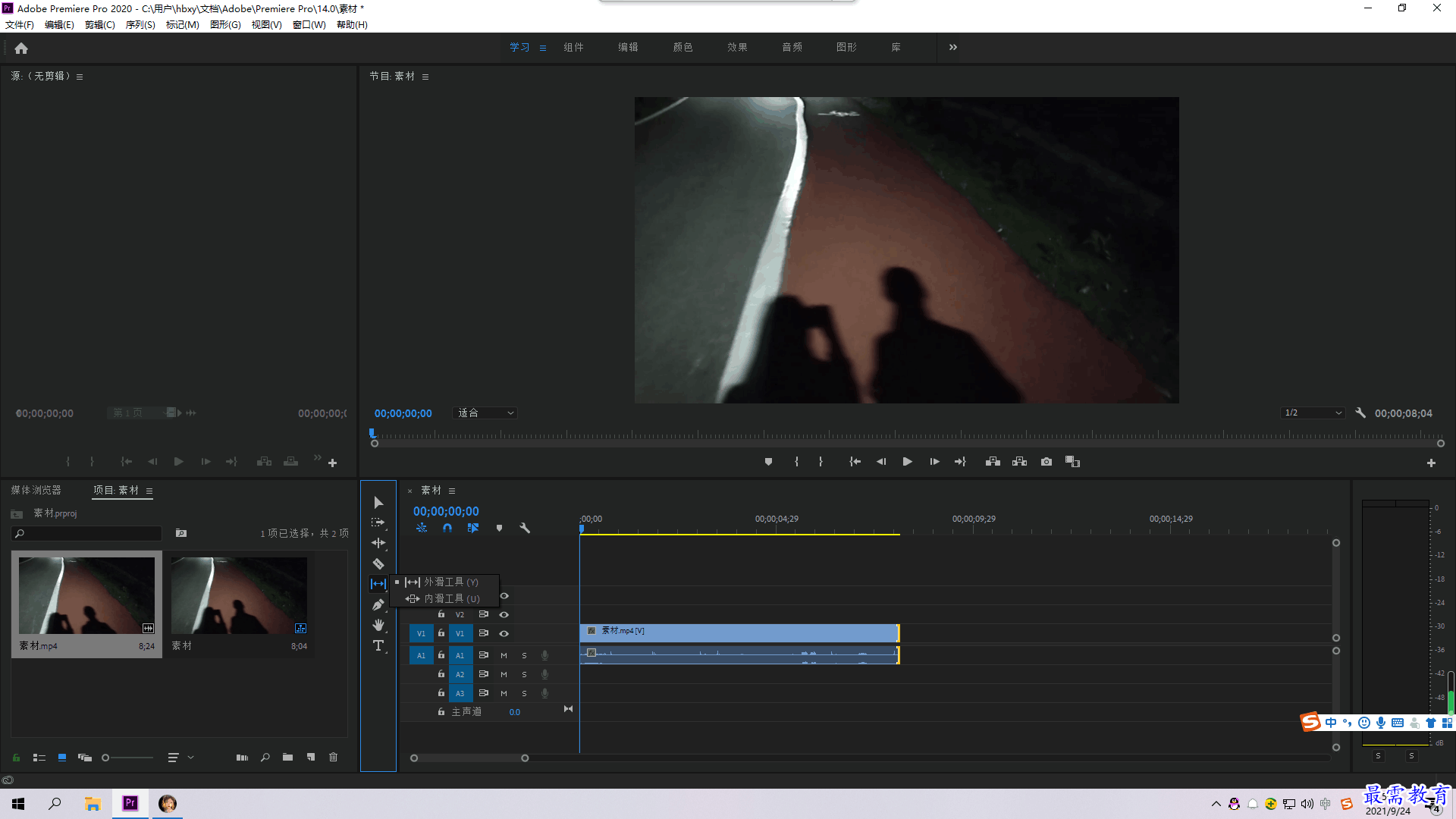Click the Home icon
Viewport: 1456px width, 819px height.
[x=21, y=48]
